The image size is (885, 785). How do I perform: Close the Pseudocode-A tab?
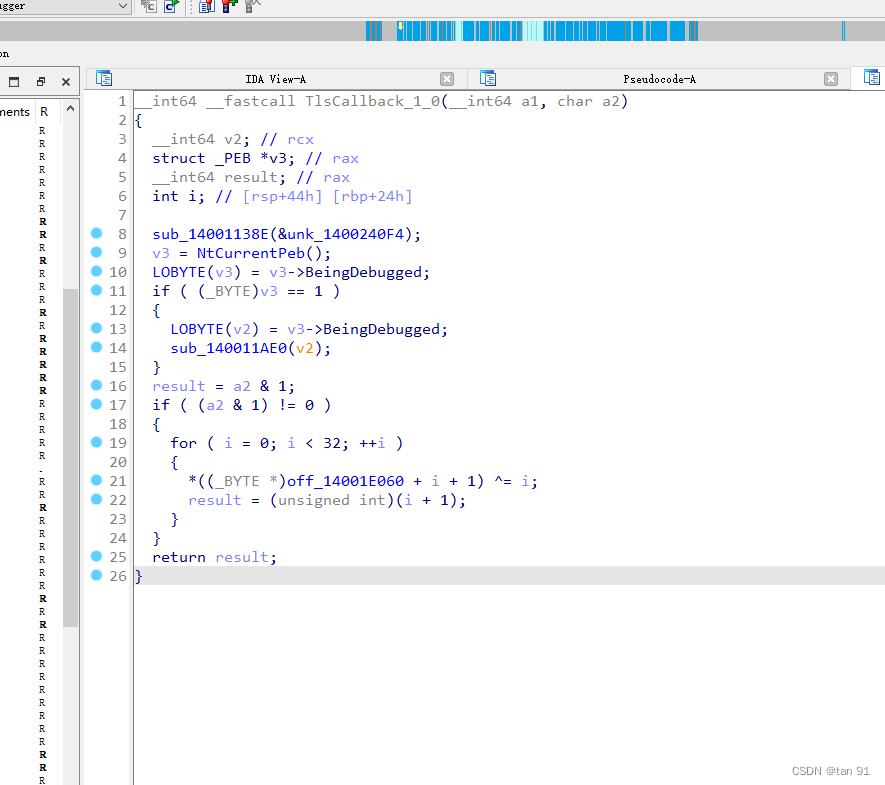(x=831, y=79)
